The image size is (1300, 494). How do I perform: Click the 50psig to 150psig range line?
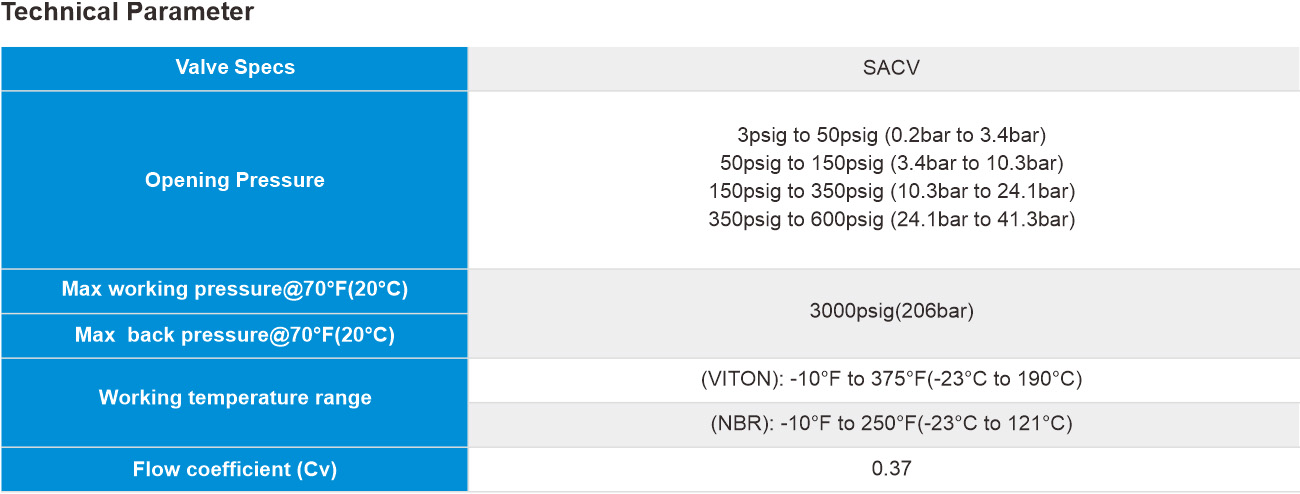[891, 162]
